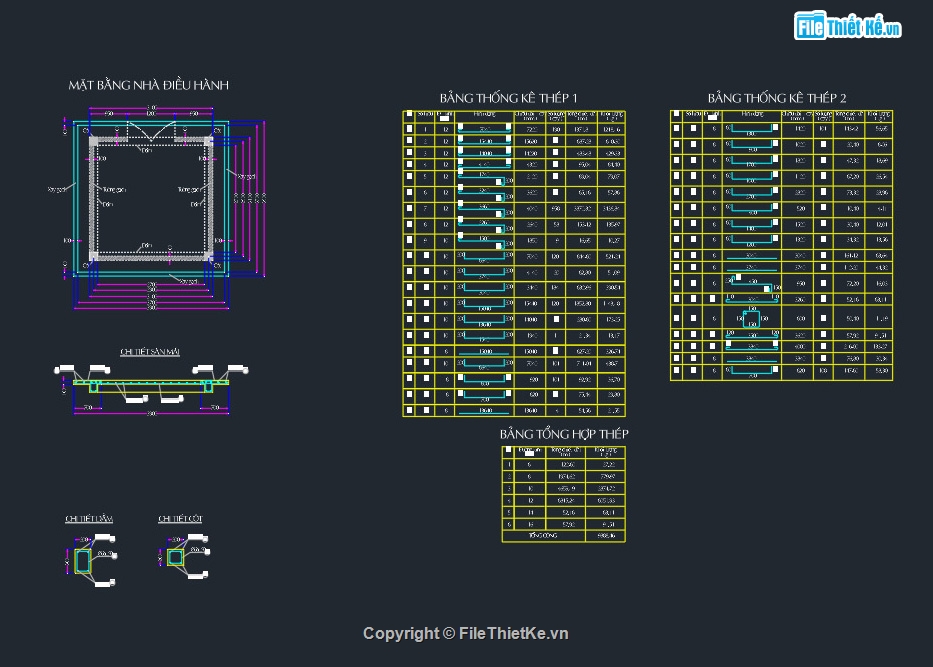Screen dimensions: 933x667
Task: Select the bottom-right column of the floor plan
Action: (209, 257)
